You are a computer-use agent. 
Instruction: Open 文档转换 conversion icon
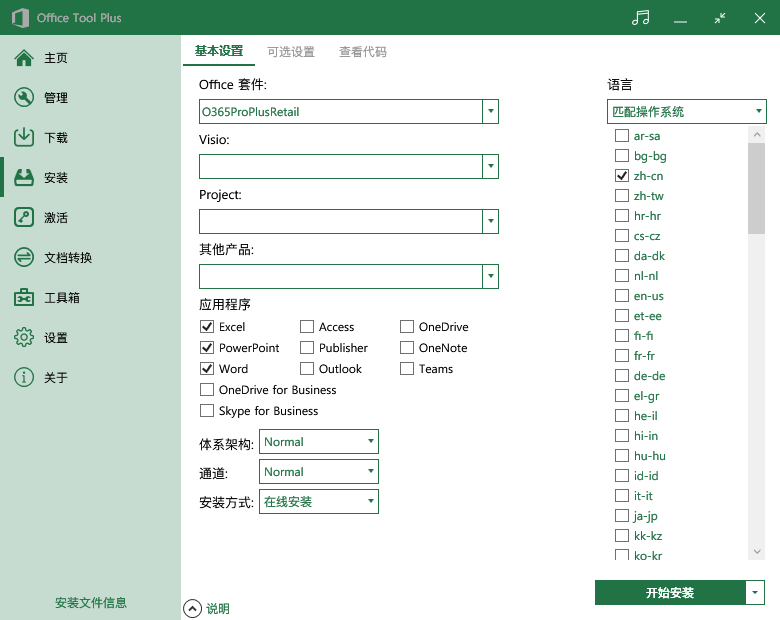click(24, 258)
